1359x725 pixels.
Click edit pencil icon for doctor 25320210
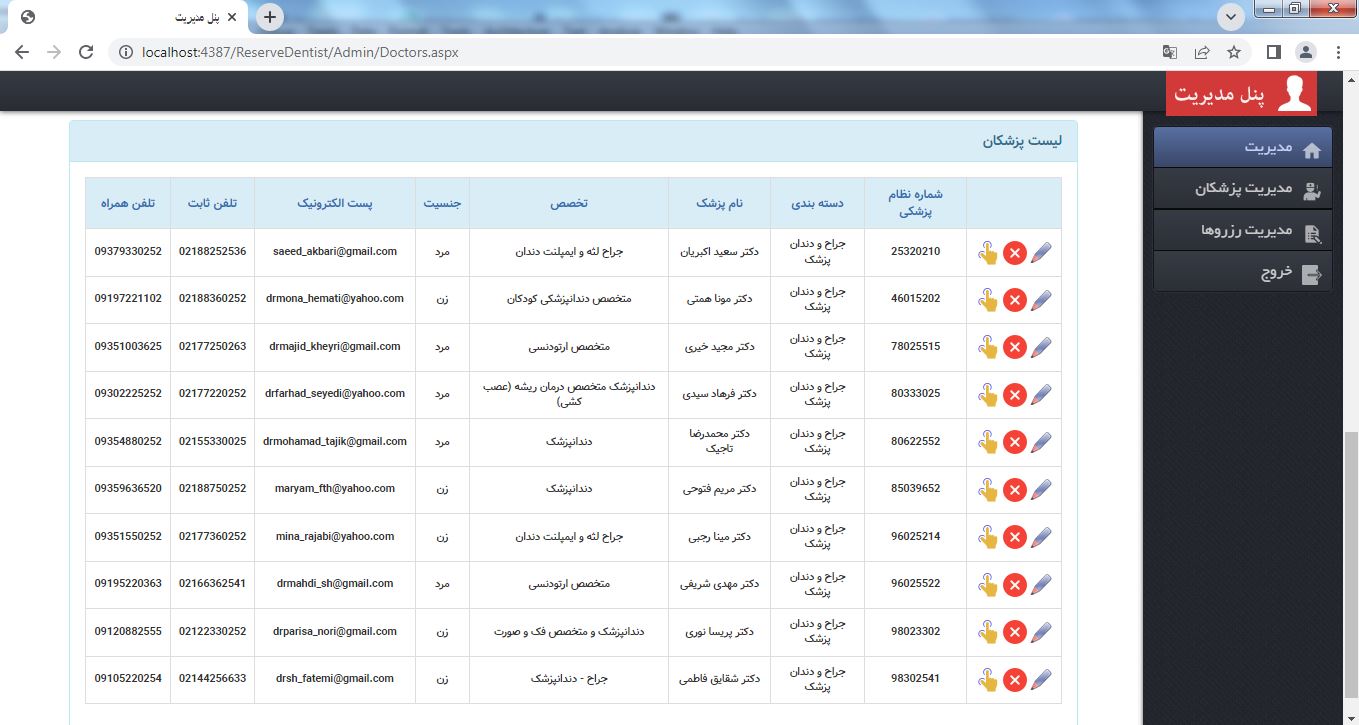[1041, 253]
